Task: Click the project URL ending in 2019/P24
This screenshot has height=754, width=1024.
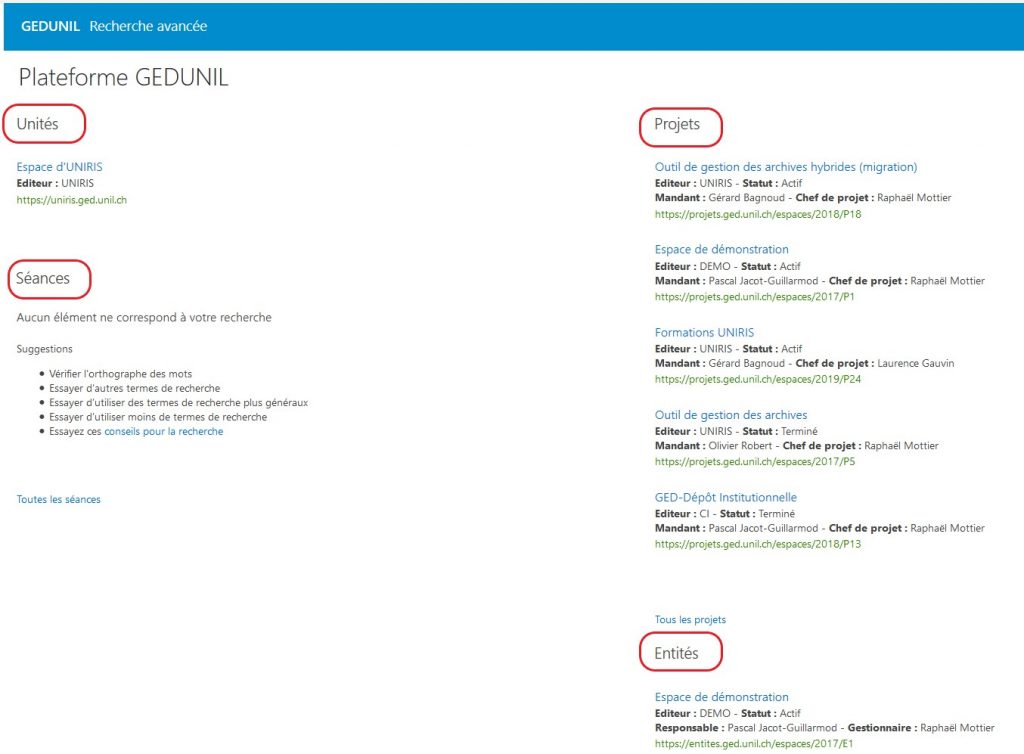Action: [x=757, y=379]
